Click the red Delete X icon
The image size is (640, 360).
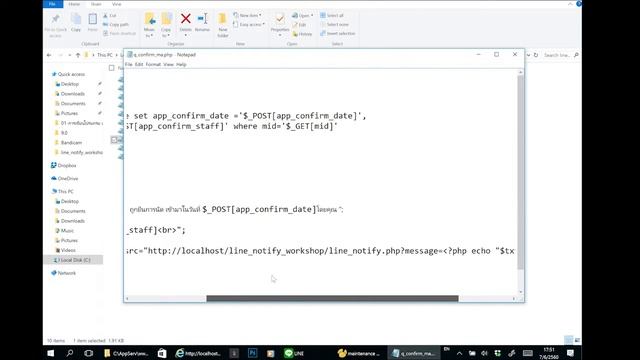coord(186,18)
